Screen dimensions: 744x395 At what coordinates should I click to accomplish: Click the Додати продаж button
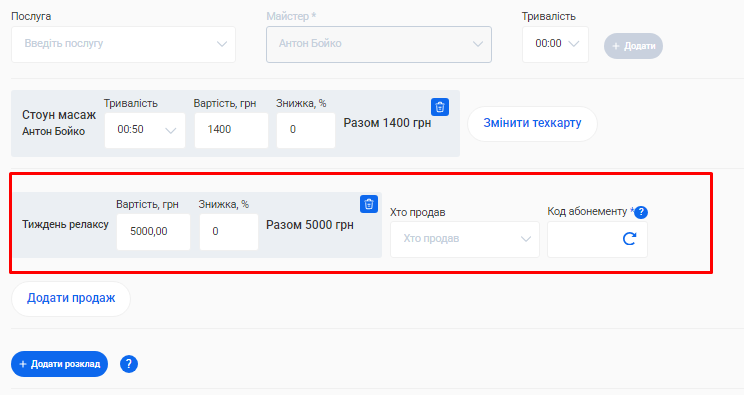71,299
